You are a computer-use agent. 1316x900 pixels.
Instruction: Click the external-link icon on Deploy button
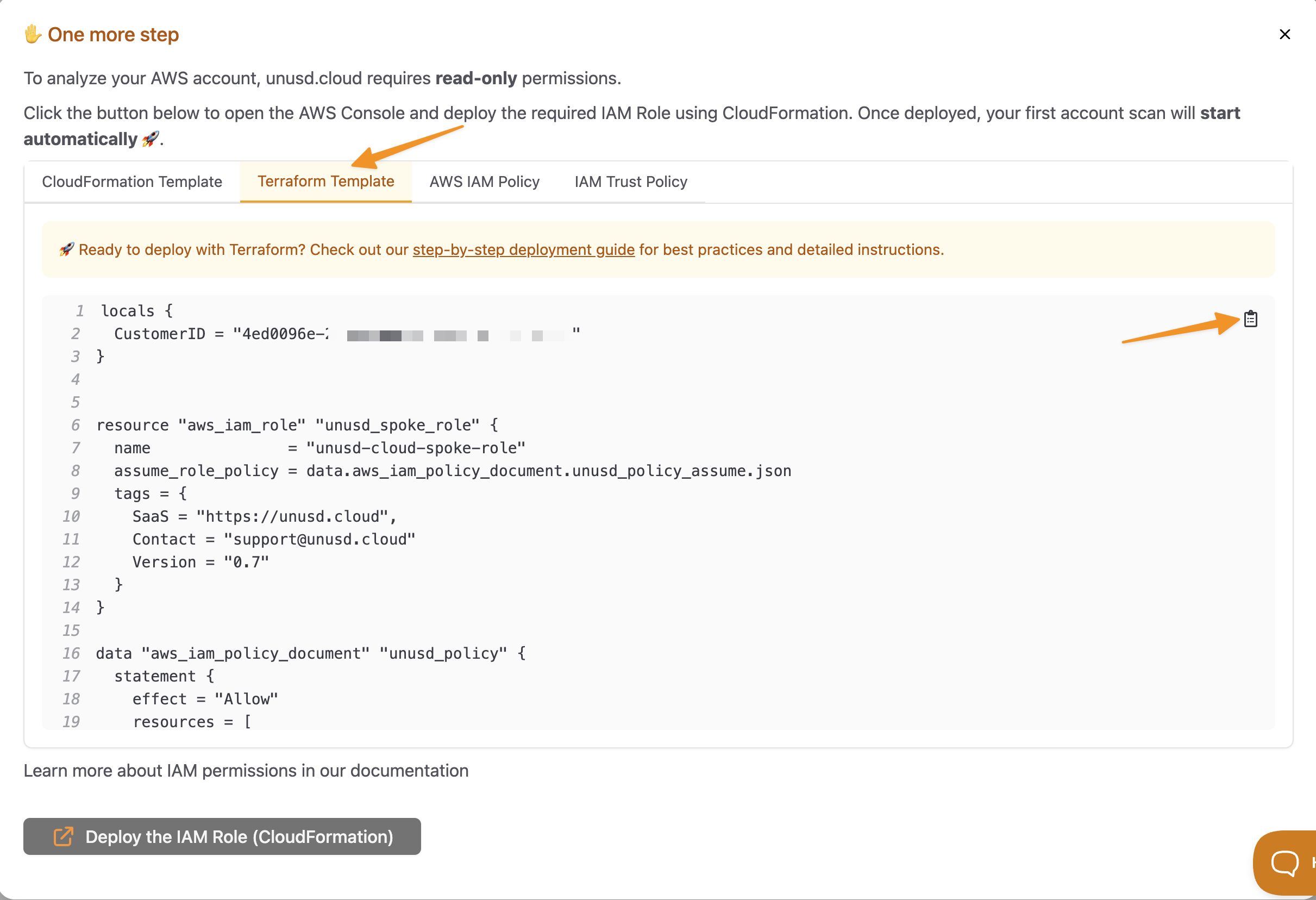pyautogui.click(x=64, y=836)
